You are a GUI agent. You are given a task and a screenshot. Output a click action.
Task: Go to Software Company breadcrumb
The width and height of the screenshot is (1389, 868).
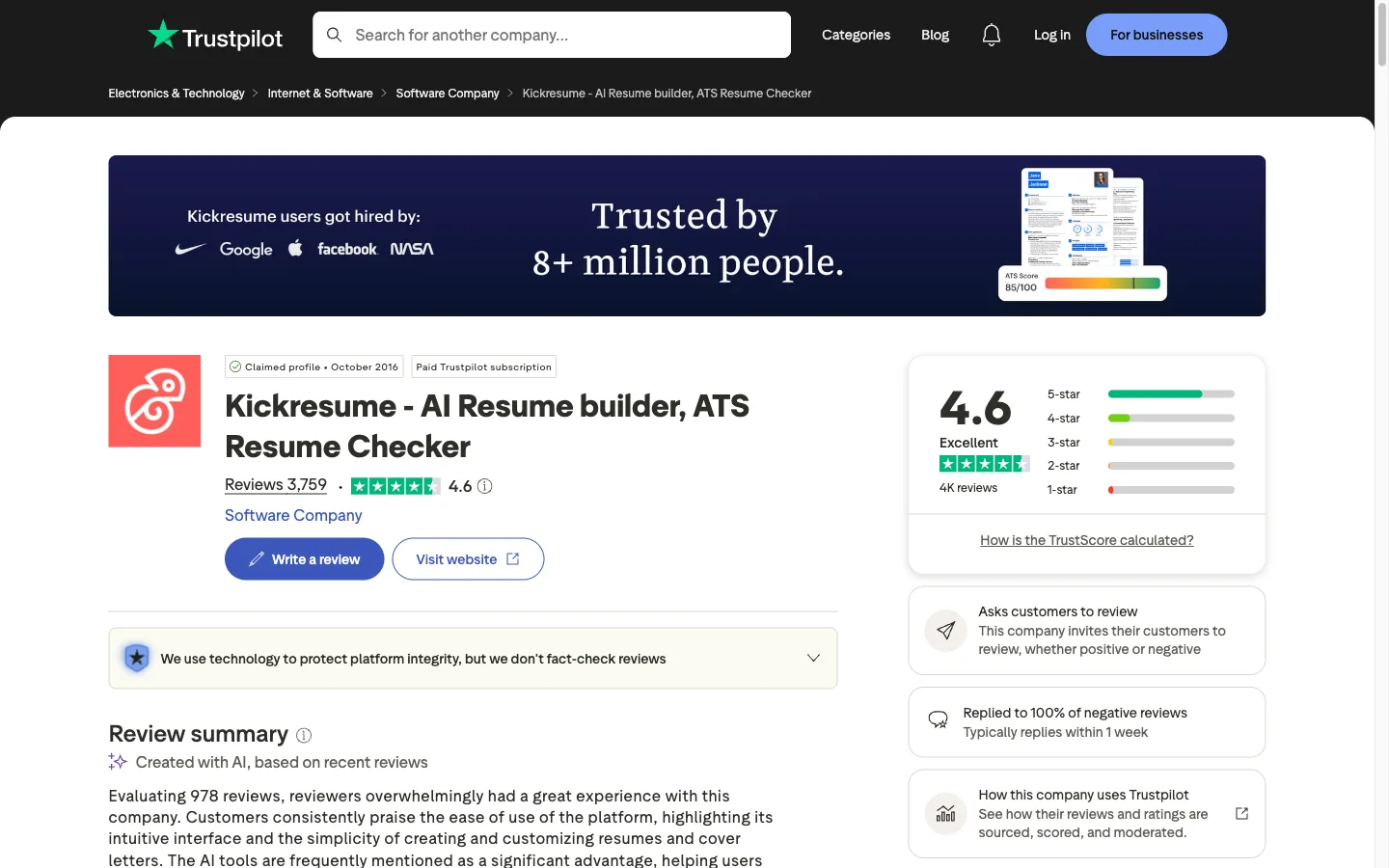(x=448, y=94)
